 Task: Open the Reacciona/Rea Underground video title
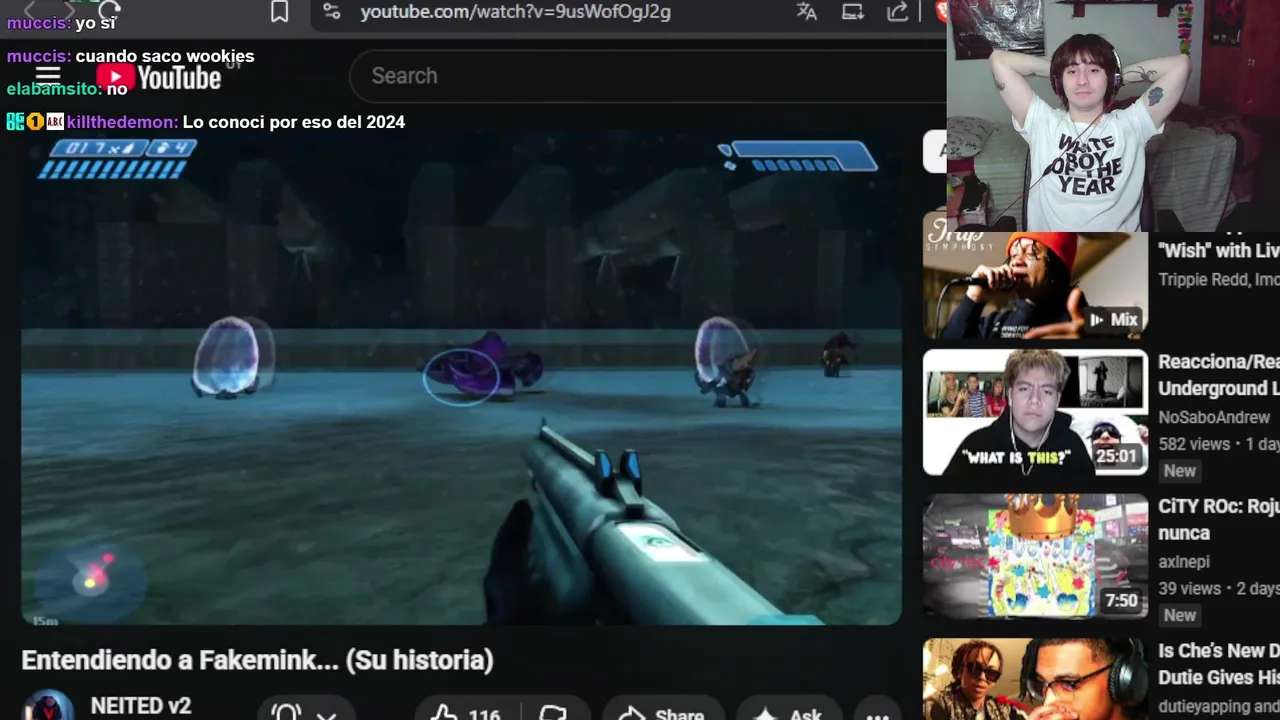(x=1218, y=375)
